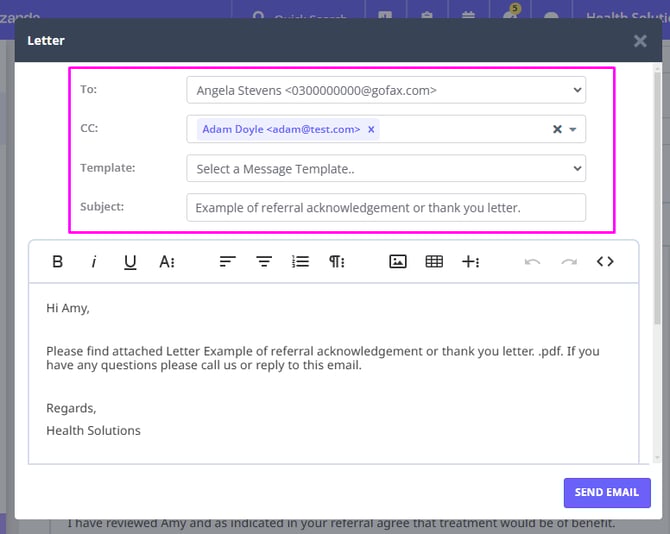Click the align left icon
670x534 pixels.
228,262
